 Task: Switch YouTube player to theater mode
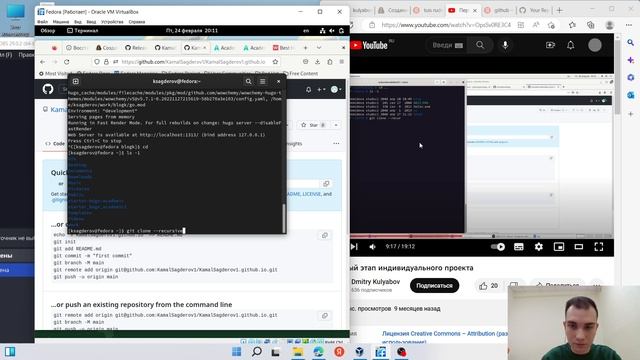pyautogui.click(x=579, y=247)
